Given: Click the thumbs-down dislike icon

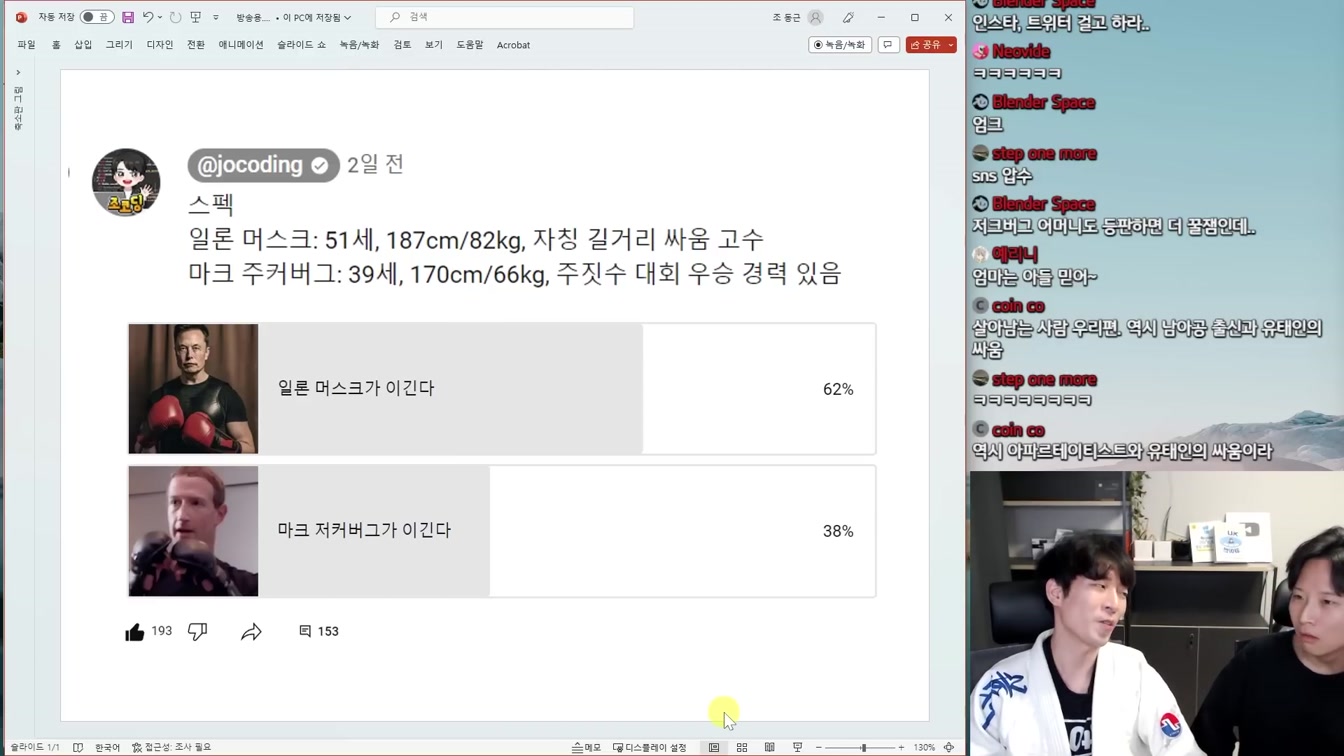Looking at the screenshot, I should (x=197, y=631).
